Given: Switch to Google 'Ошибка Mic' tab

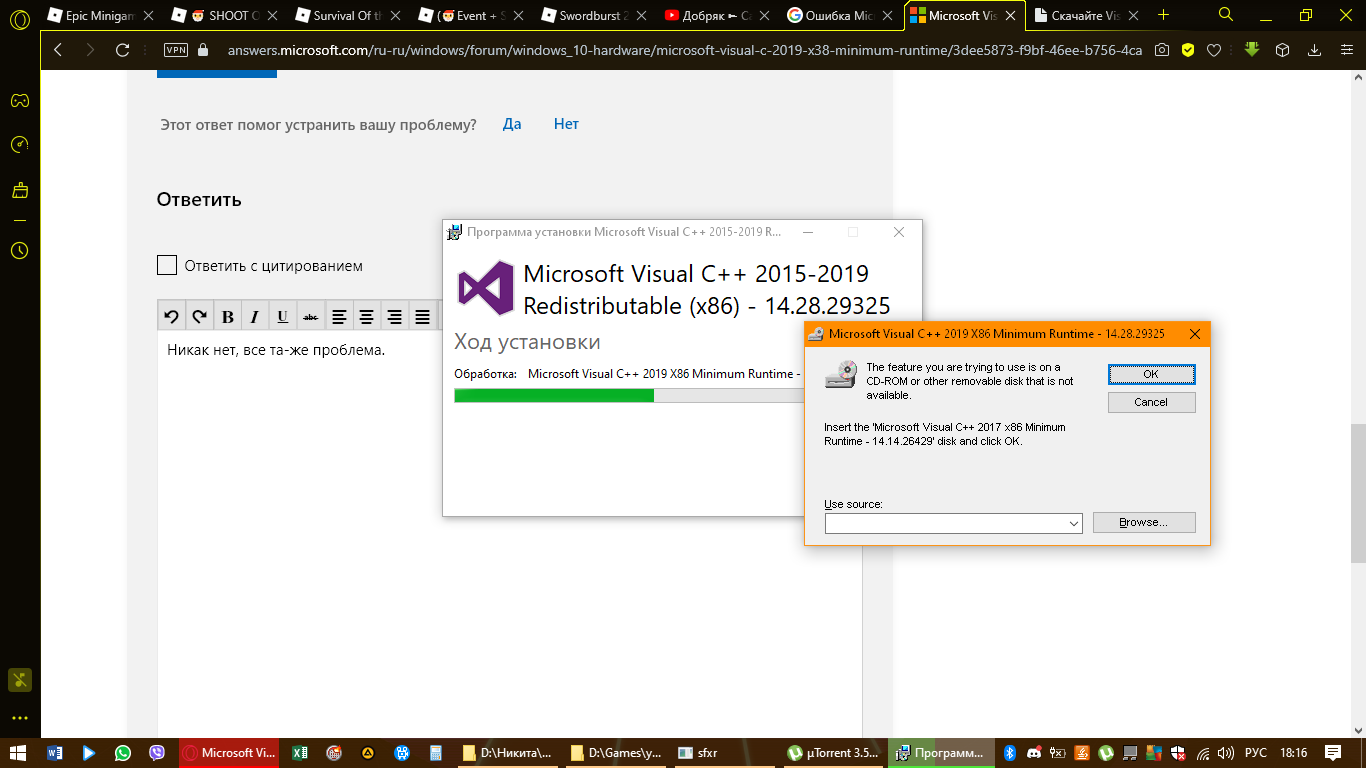Looking at the screenshot, I should click(x=842, y=15).
